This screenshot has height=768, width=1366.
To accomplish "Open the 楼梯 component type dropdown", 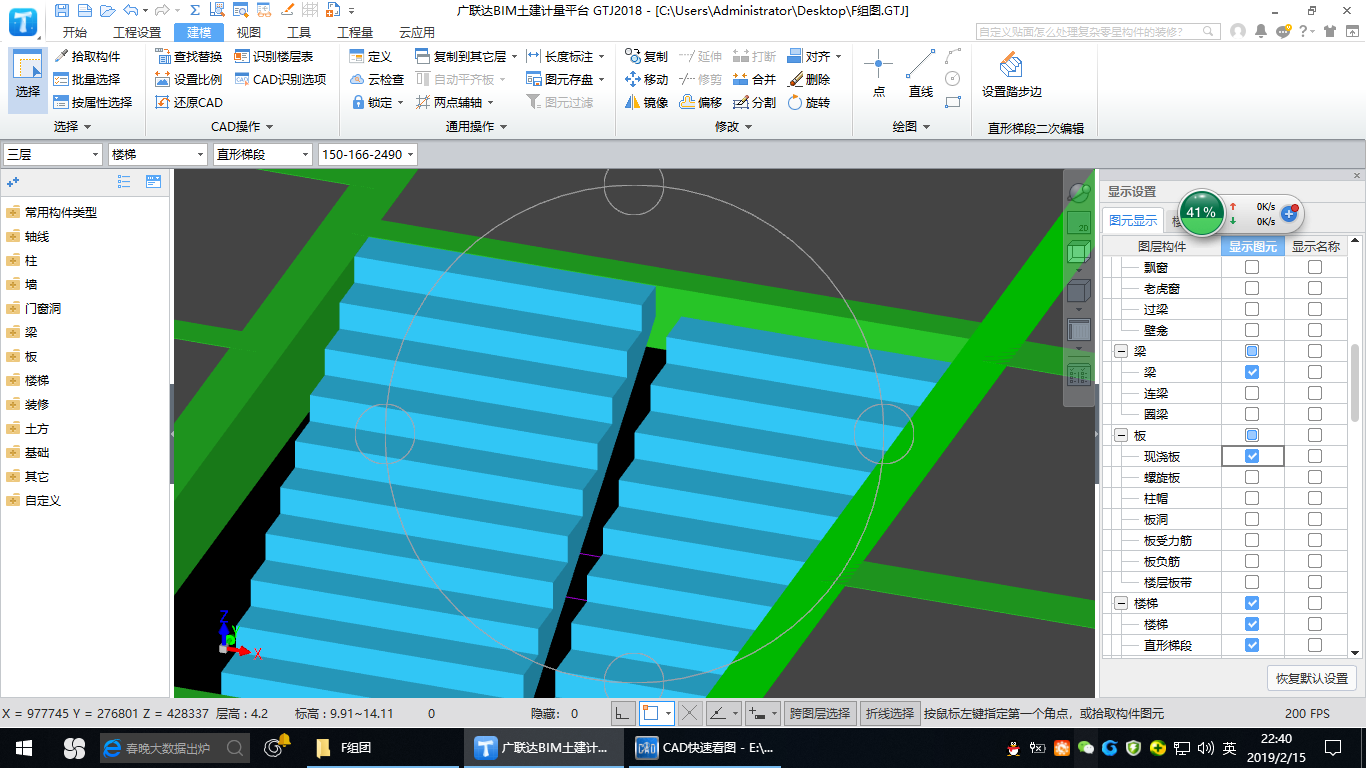I will [x=158, y=154].
